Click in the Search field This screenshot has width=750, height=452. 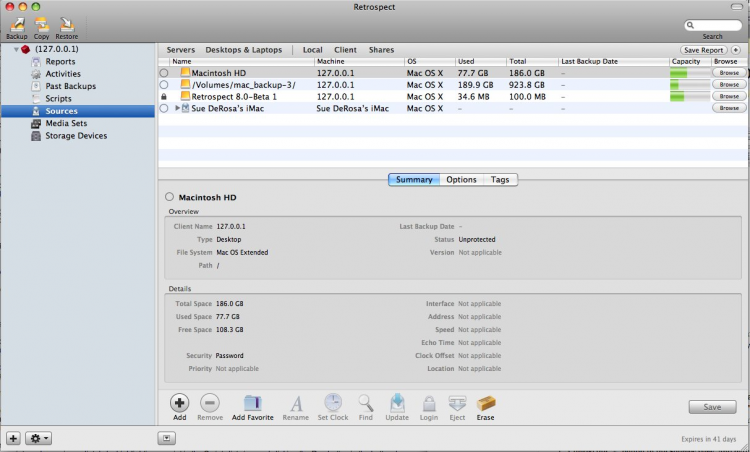pyautogui.click(x=713, y=25)
